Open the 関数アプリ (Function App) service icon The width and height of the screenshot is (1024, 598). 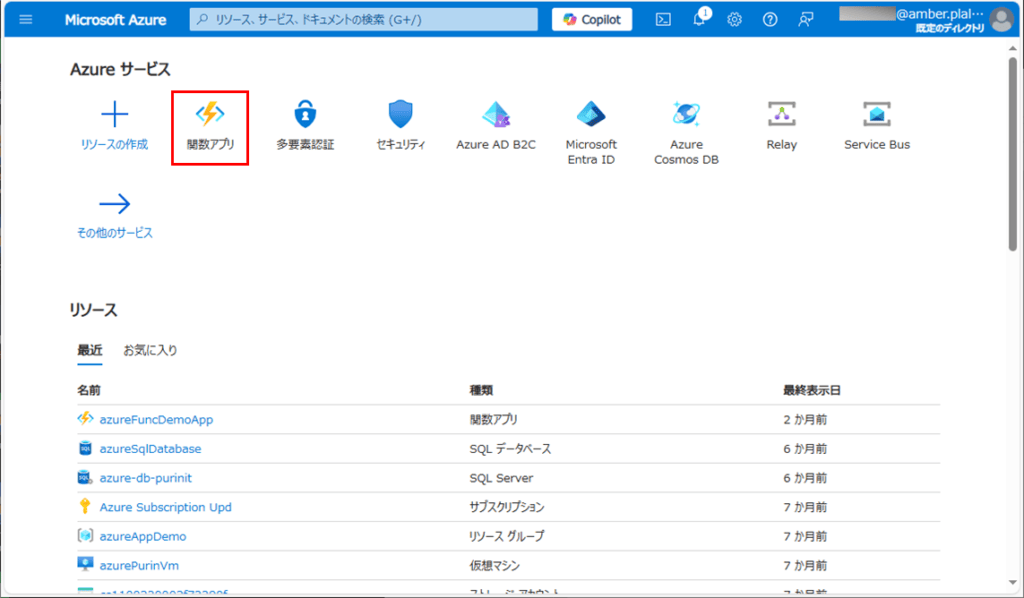(210, 115)
